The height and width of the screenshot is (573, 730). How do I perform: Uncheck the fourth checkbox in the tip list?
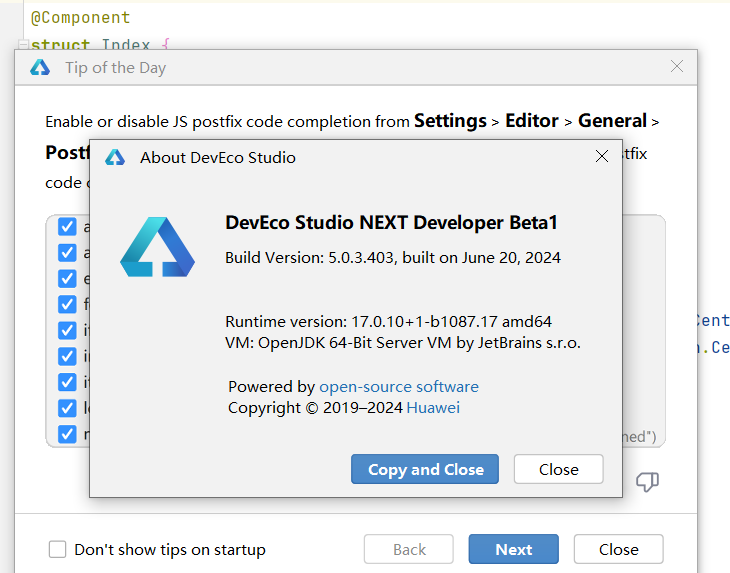pyautogui.click(x=67, y=304)
